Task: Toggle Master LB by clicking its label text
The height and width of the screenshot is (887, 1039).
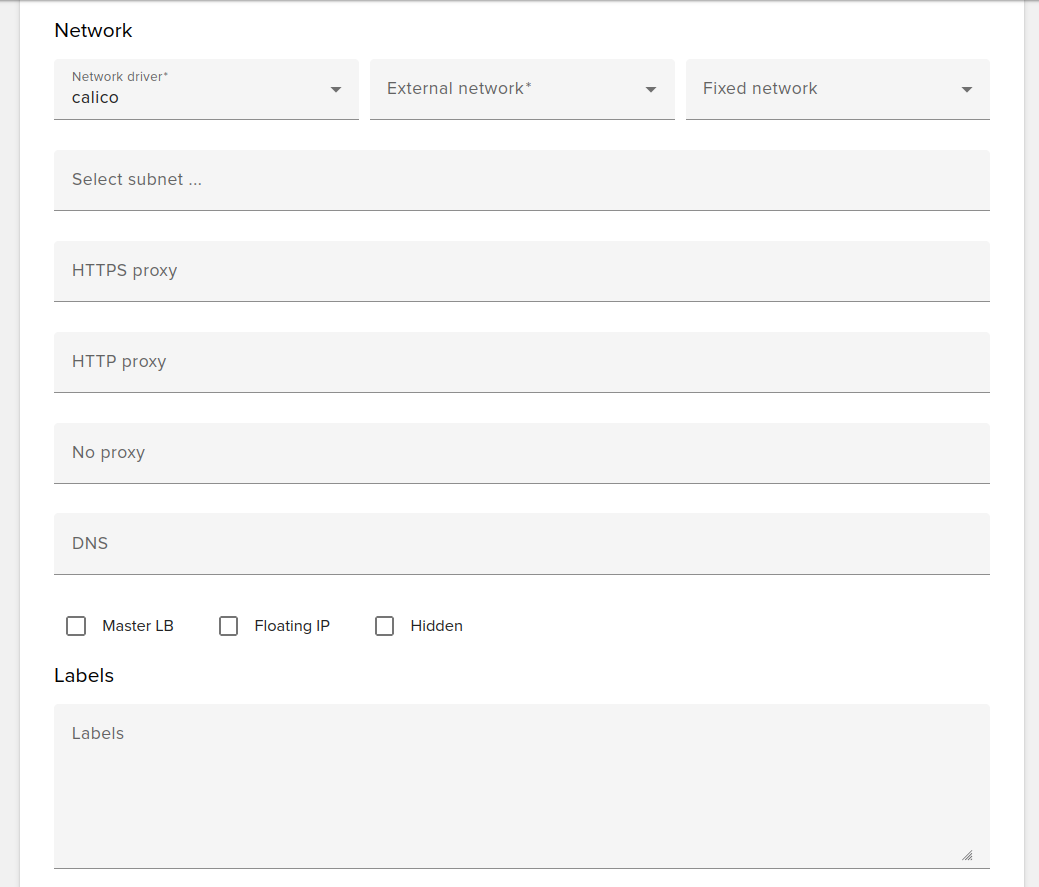Action: pyautogui.click(x=138, y=625)
